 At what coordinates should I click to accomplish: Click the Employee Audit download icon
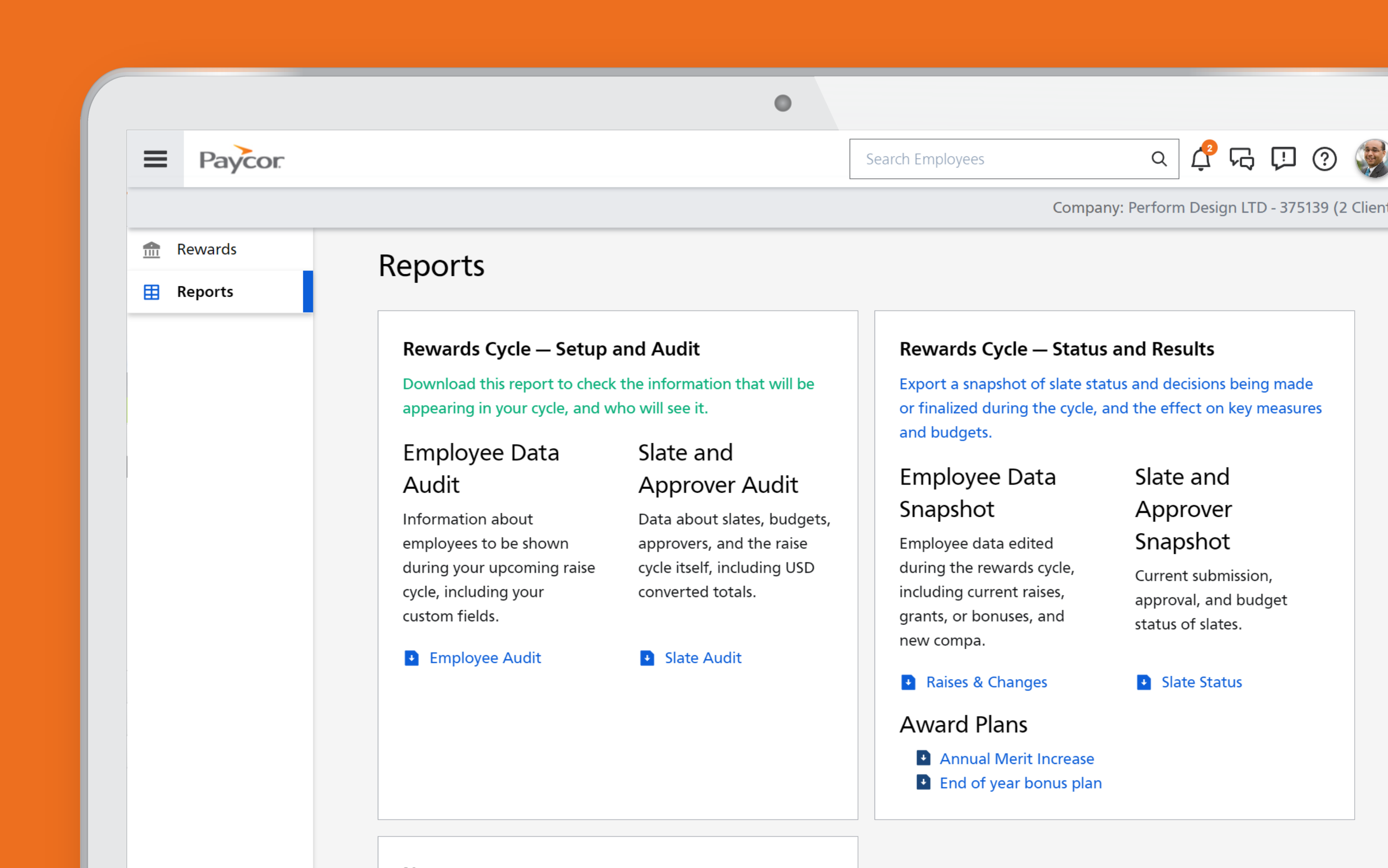[x=411, y=658]
